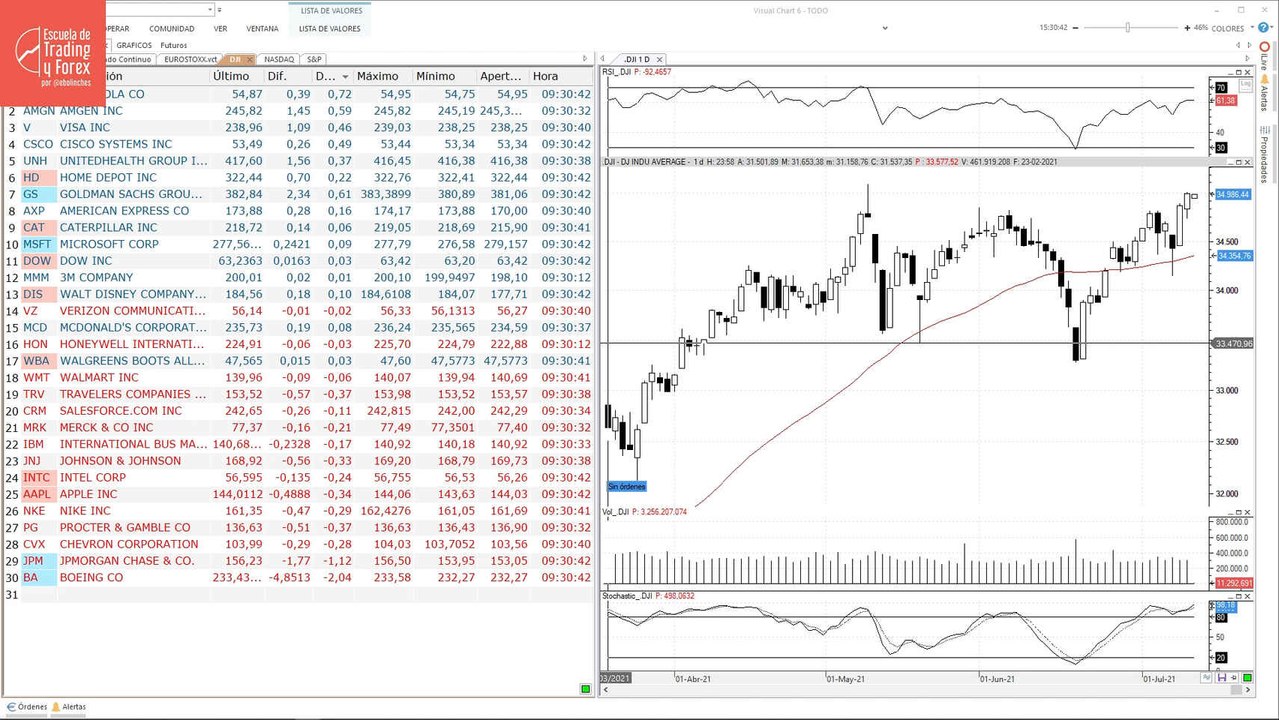The image size is (1279, 720).
Task: Click the arrow icon left of the green square below the chart
Action: [x=1233, y=677]
